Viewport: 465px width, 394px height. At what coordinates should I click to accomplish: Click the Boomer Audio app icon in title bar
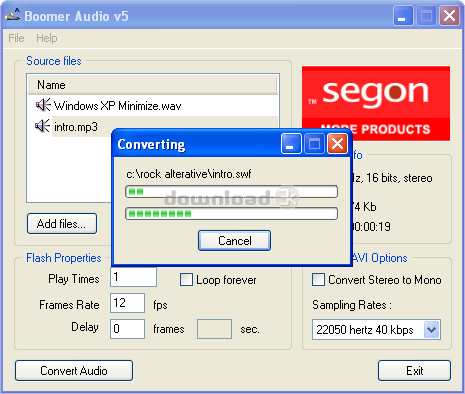click(x=13, y=15)
